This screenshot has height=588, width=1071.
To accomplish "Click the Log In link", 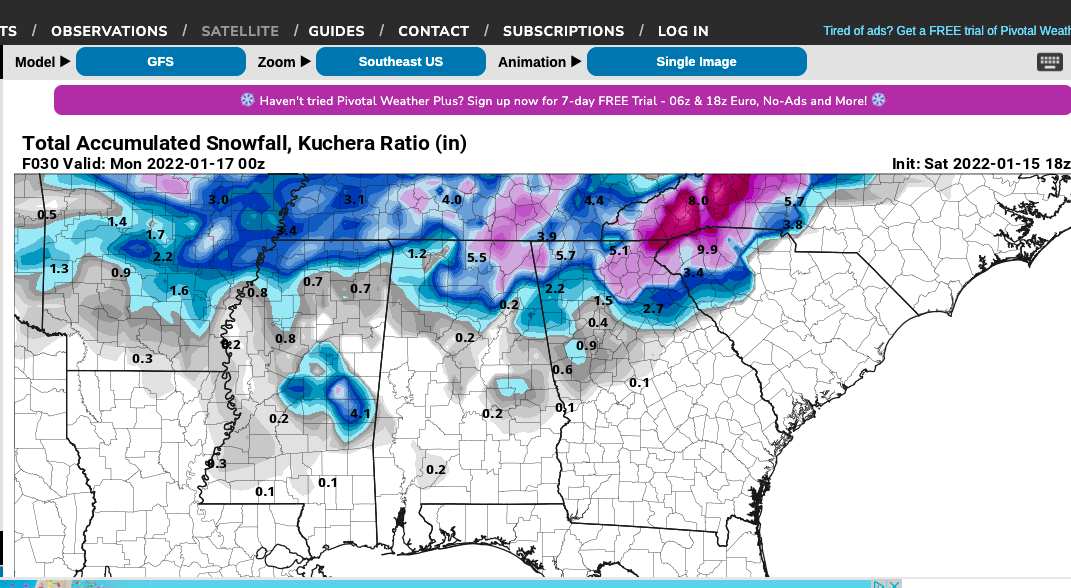I will pos(683,31).
